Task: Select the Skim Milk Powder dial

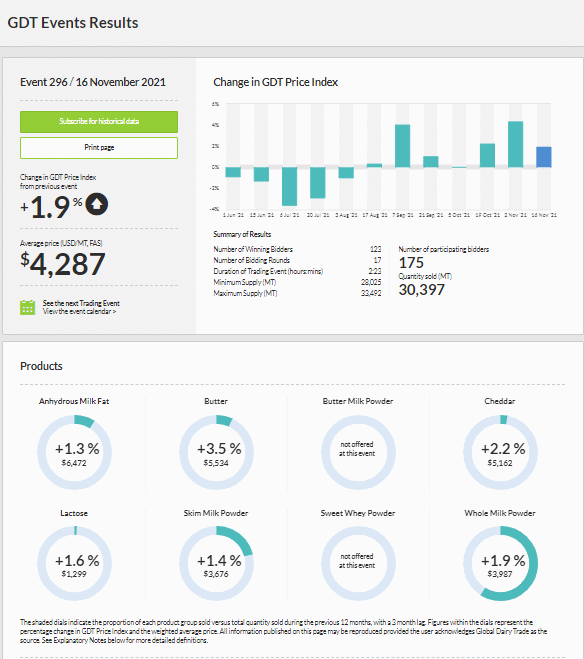Action: tap(216, 564)
